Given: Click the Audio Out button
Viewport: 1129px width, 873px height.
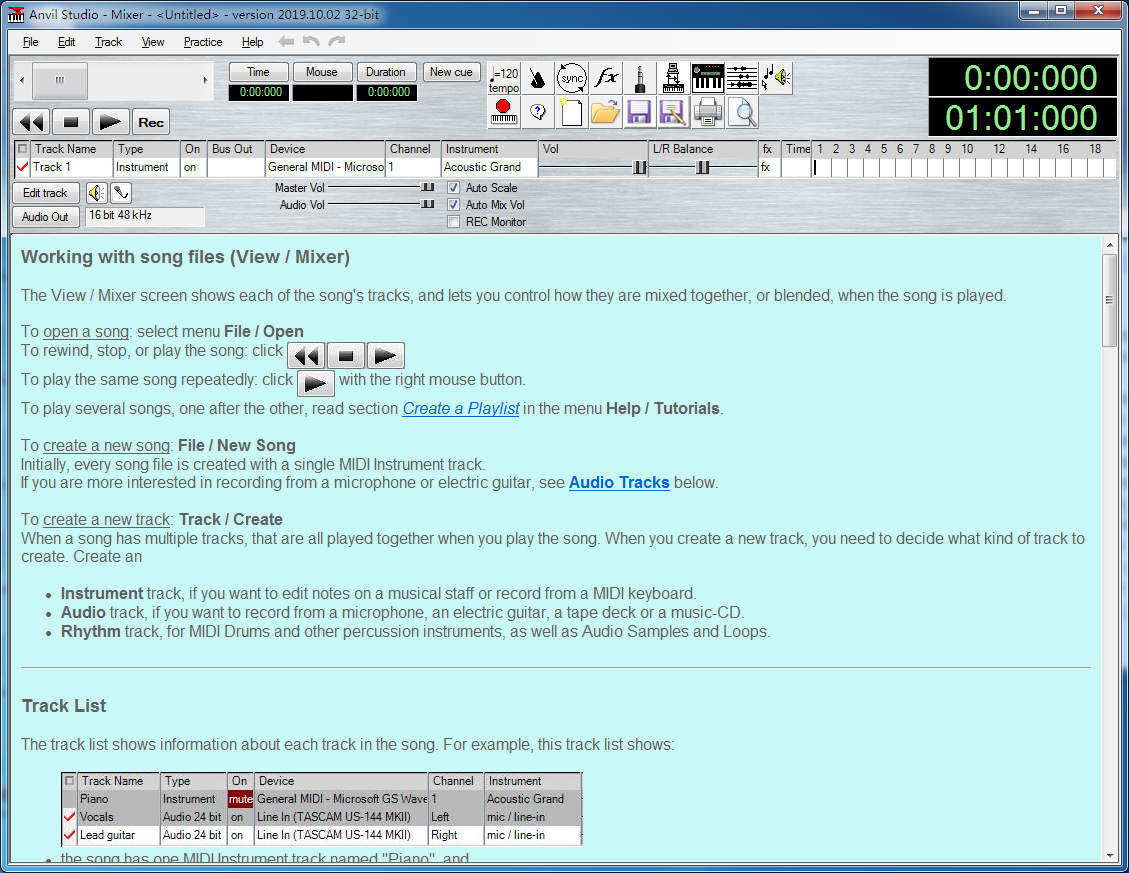Looking at the screenshot, I should pos(45,217).
